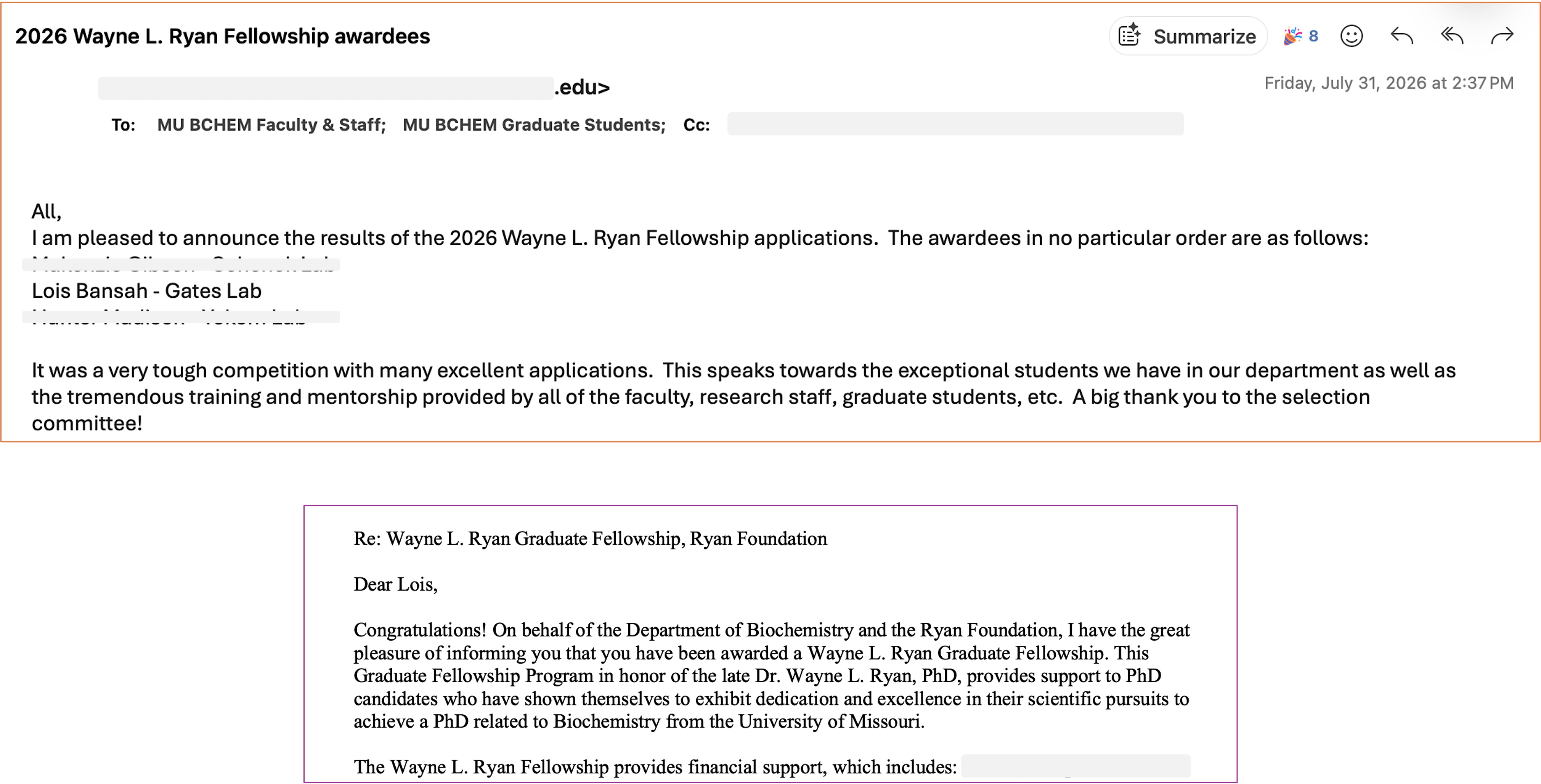Reply to the email
This screenshot has height=784, width=1541.
[1401, 37]
